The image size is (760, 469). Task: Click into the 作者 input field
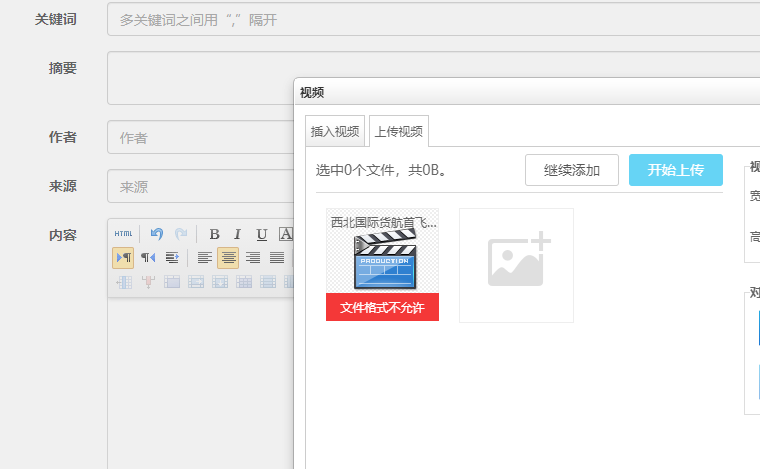[200, 138]
